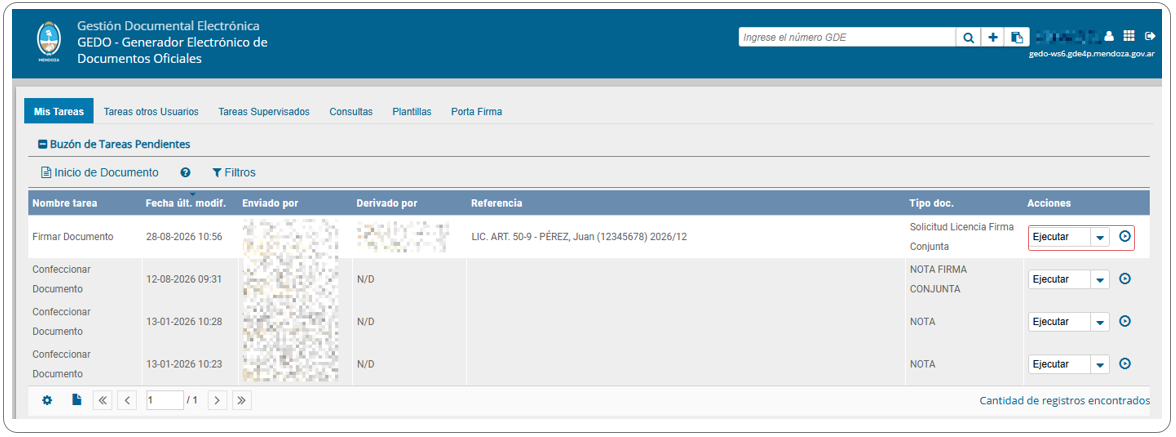Viewport: 1176px width, 437px height.
Task: Click the Nombre tarea column header
Action: point(64,203)
